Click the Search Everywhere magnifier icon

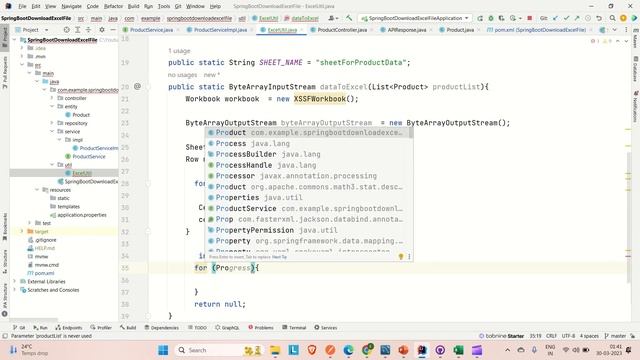(613, 18)
